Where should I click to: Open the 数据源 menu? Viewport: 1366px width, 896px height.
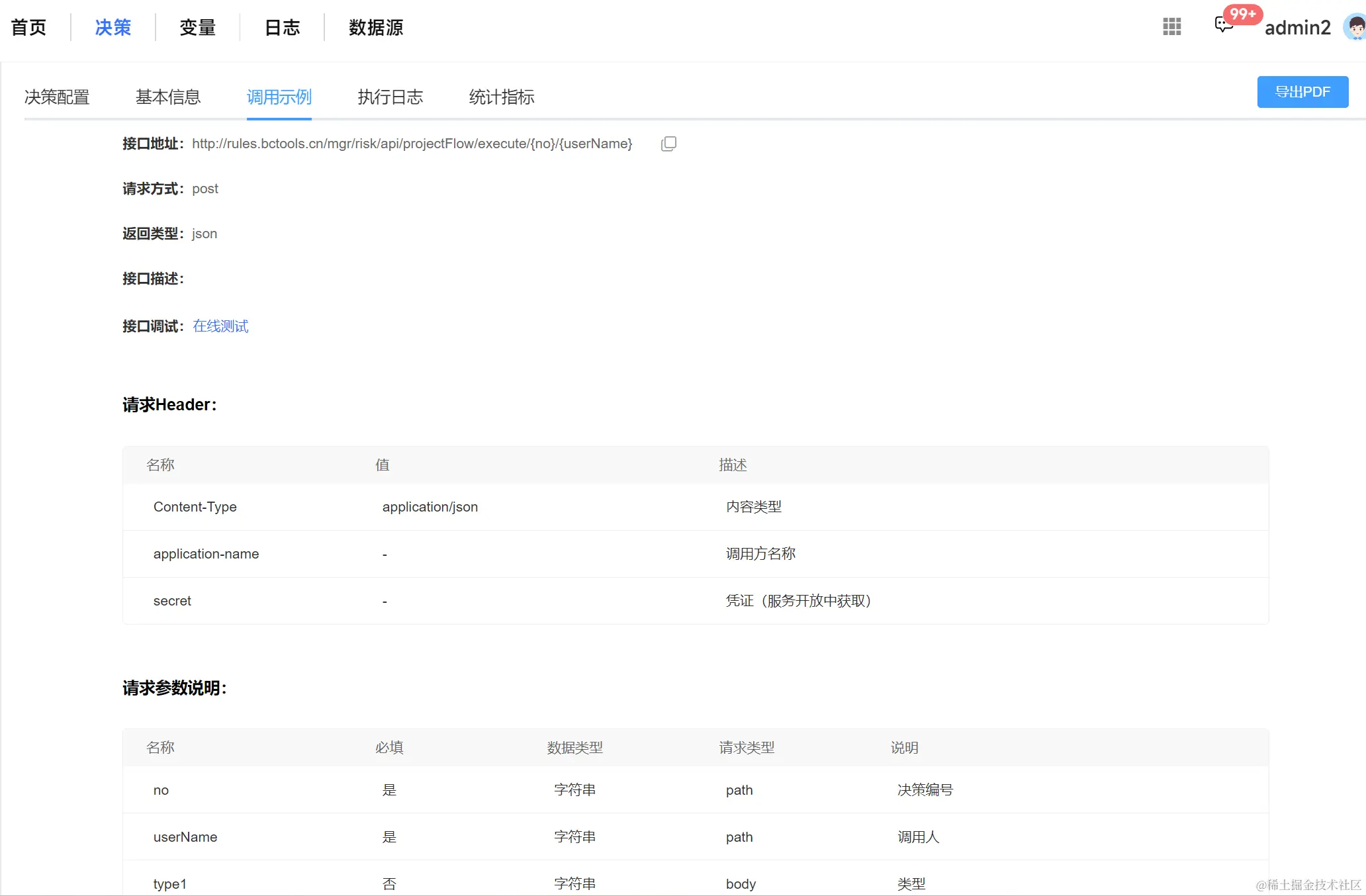click(x=376, y=28)
